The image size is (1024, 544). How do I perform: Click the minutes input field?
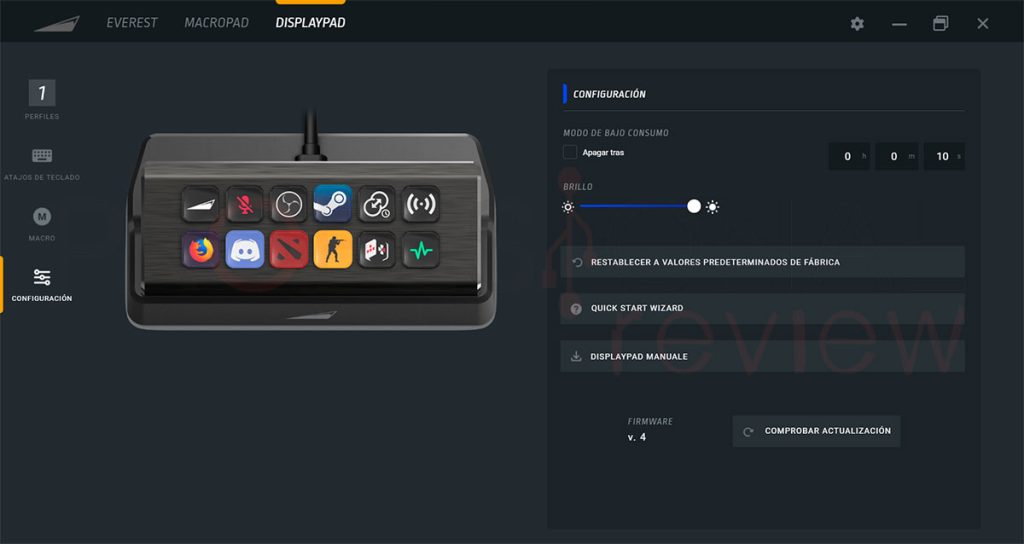(897, 156)
